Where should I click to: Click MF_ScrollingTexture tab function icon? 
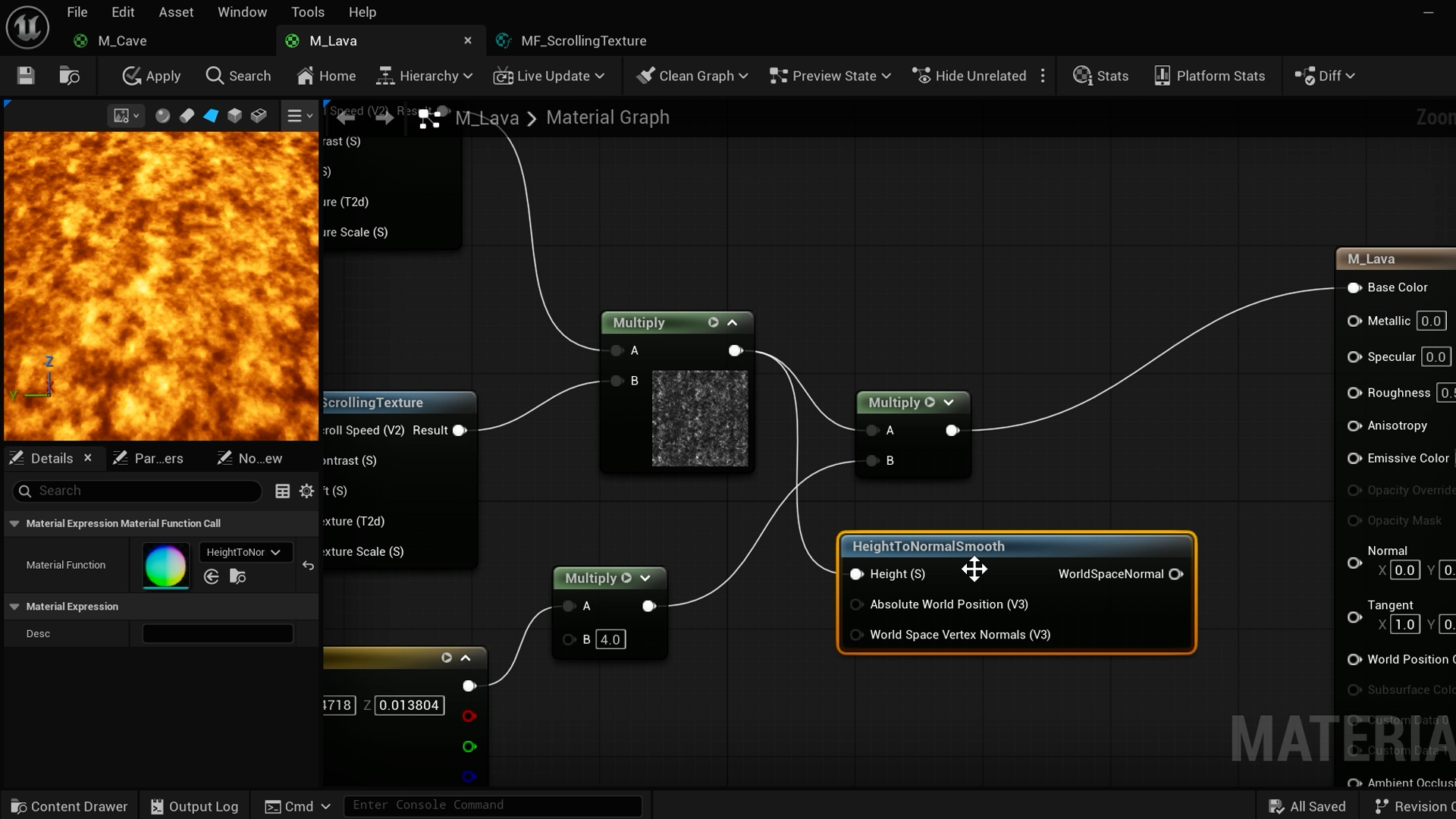pyautogui.click(x=504, y=41)
